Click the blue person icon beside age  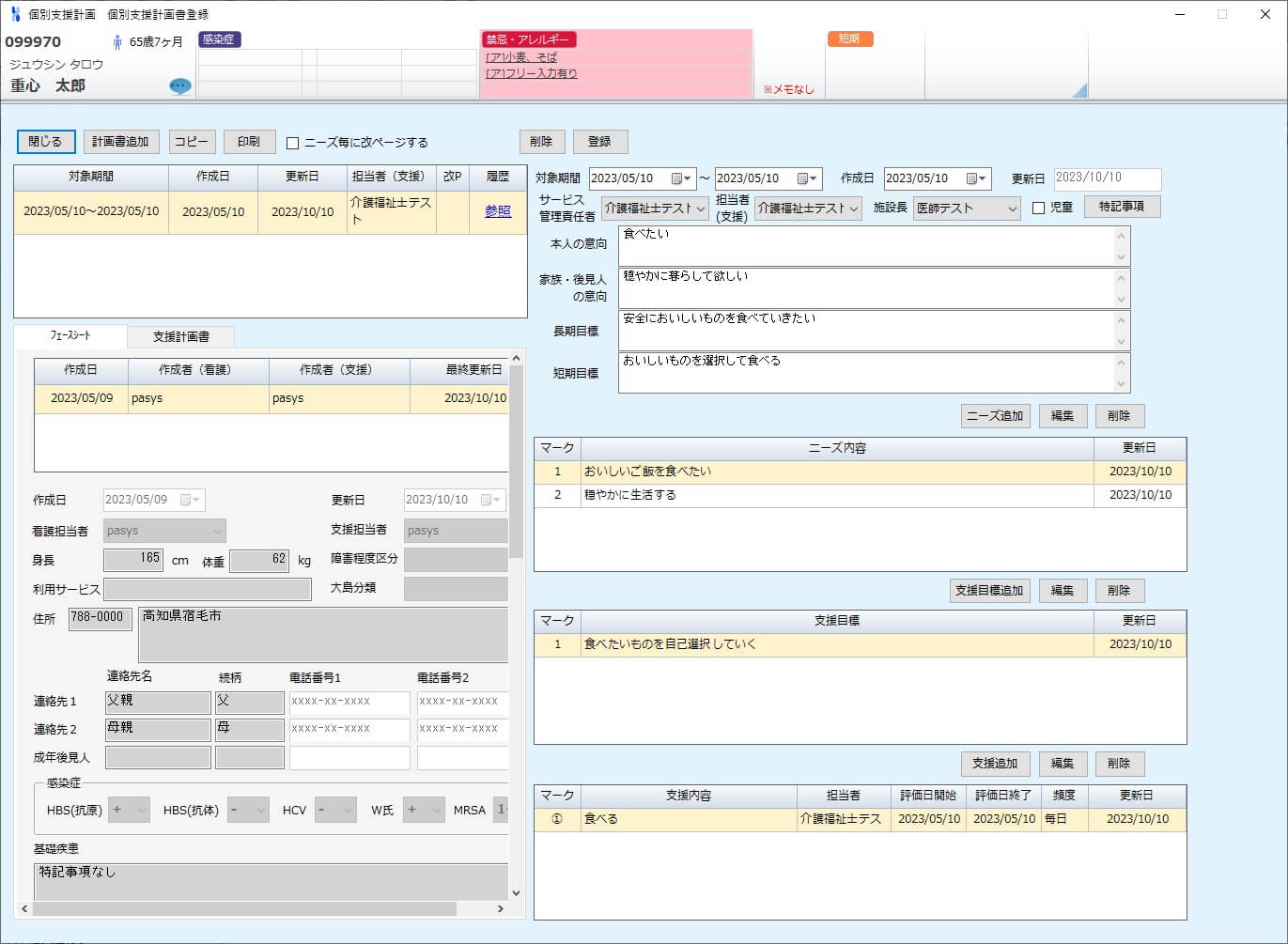[x=117, y=42]
